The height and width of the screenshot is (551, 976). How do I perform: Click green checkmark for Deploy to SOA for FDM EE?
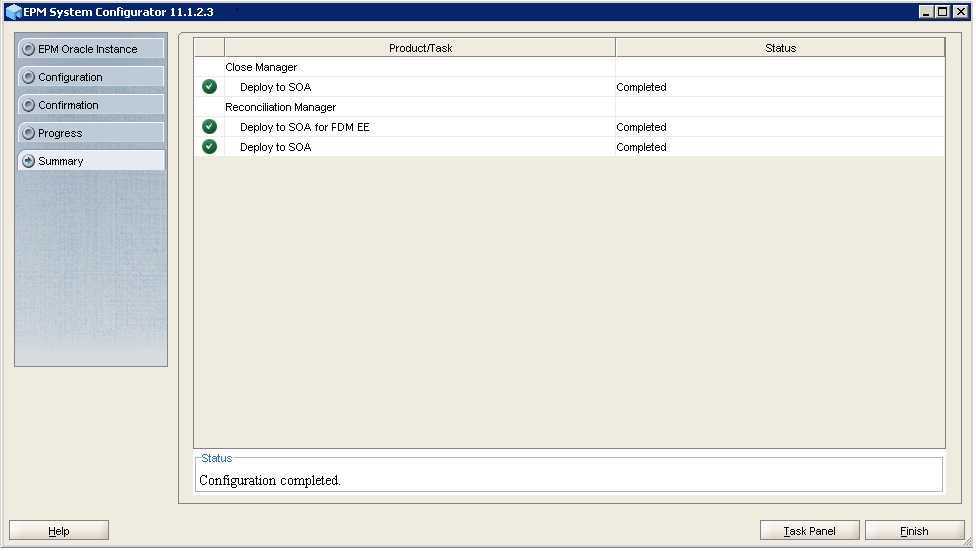click(x=210, y=126)
